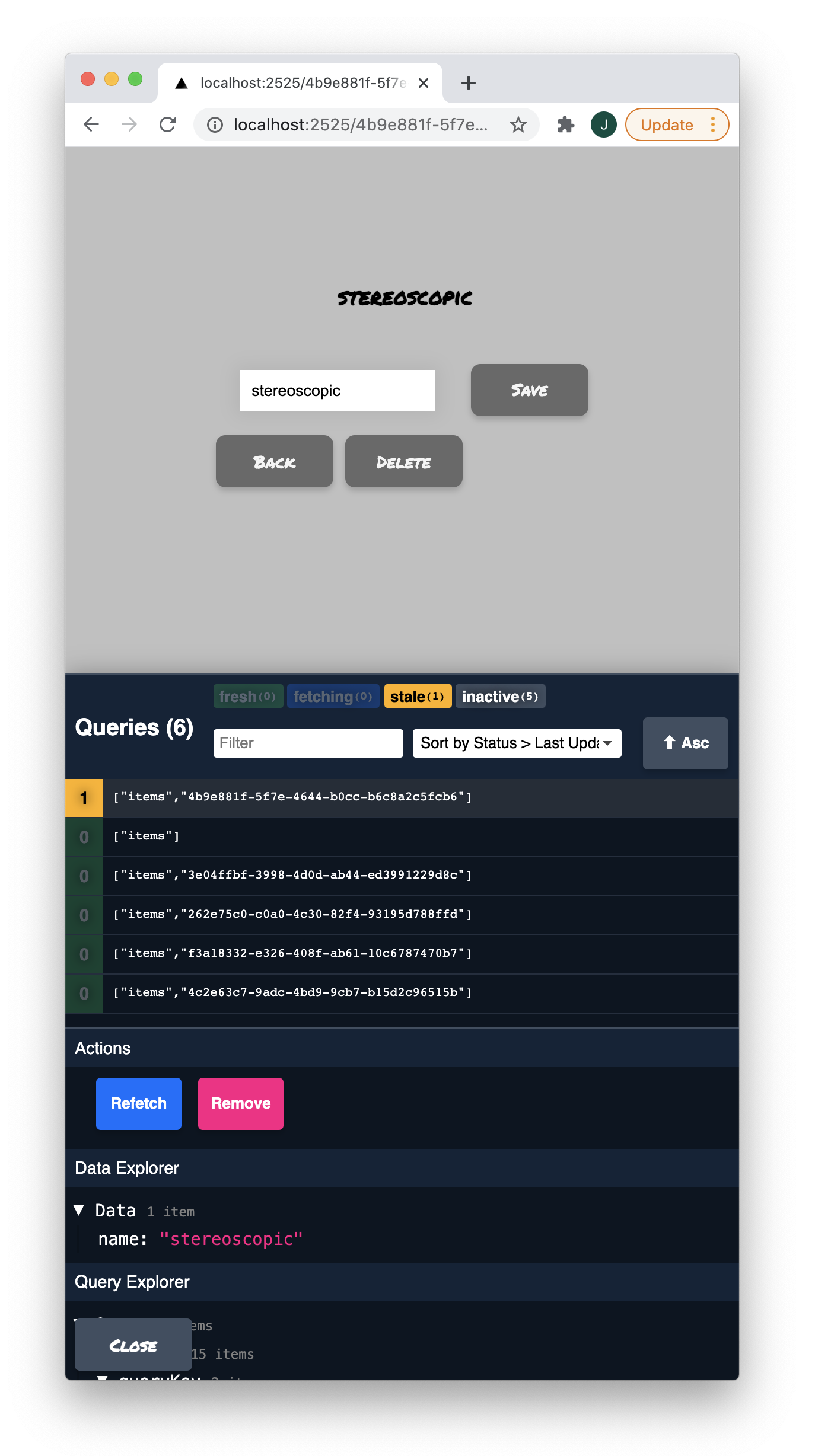The image size is (815, 1456).
Task: Bookmark this page with the star icon
Action: click(x=518, y=125)
